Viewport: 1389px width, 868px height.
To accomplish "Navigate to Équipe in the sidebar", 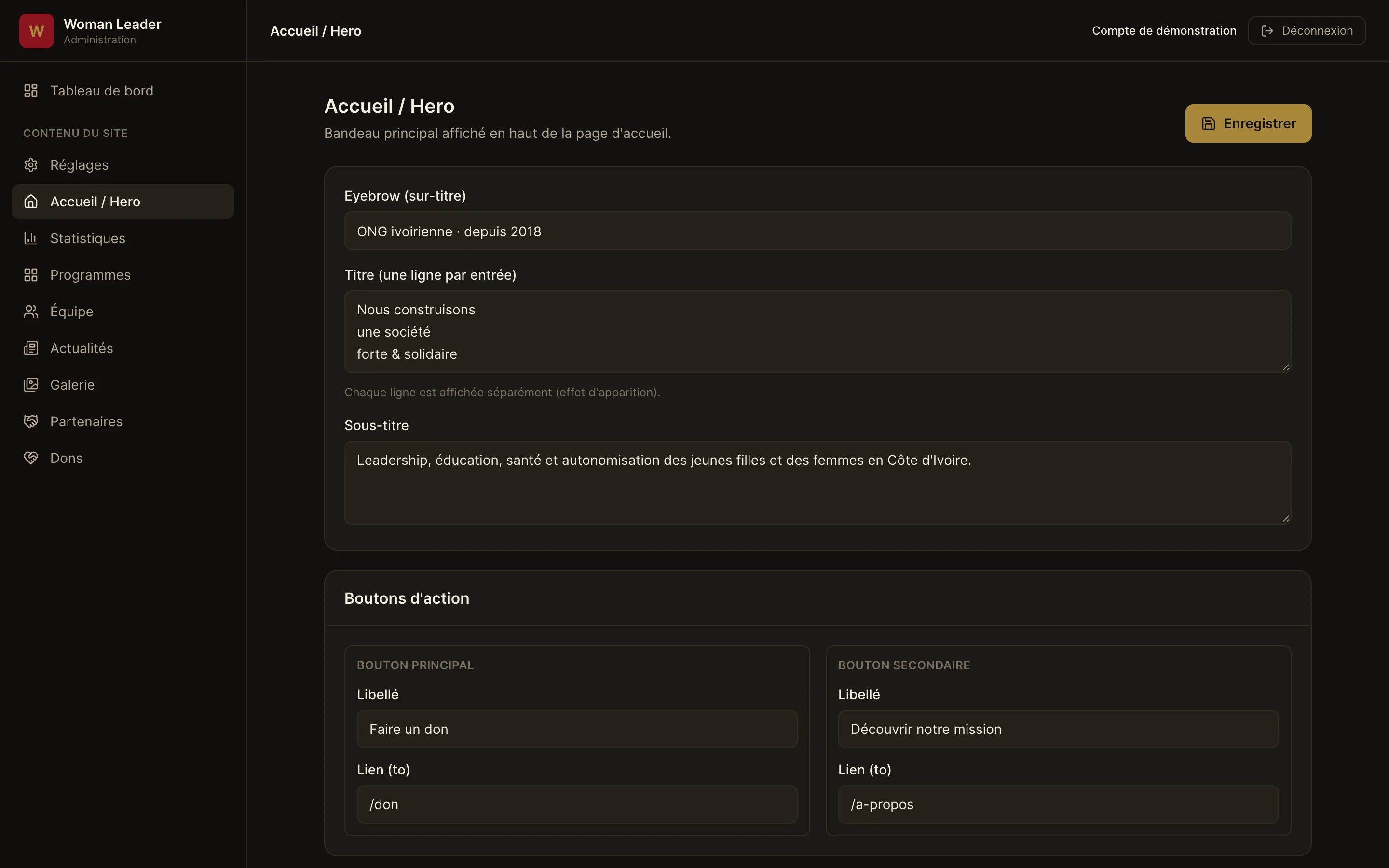I will (x=123, y=311).
